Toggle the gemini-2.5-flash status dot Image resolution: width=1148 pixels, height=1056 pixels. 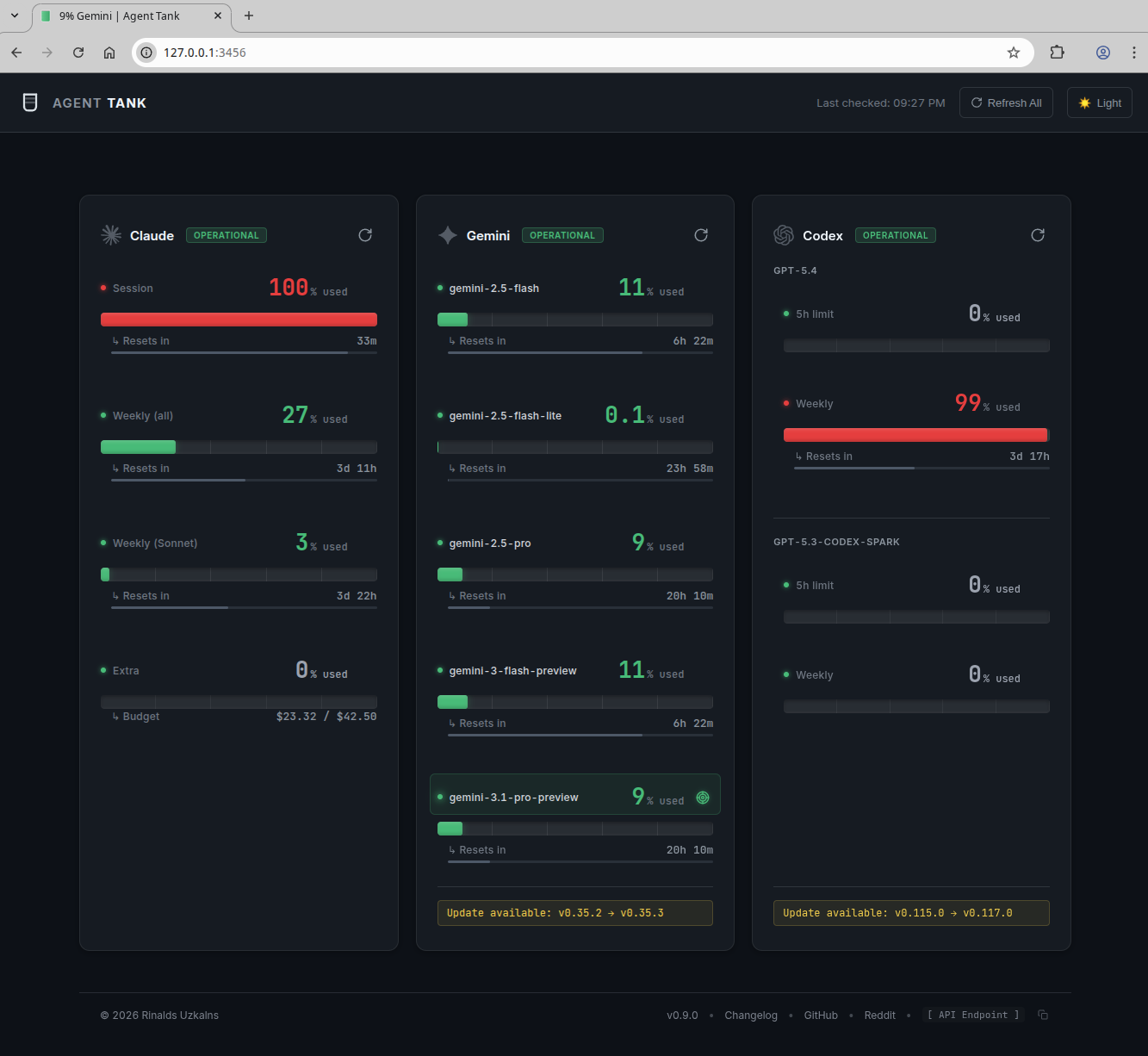coord(440,288)
